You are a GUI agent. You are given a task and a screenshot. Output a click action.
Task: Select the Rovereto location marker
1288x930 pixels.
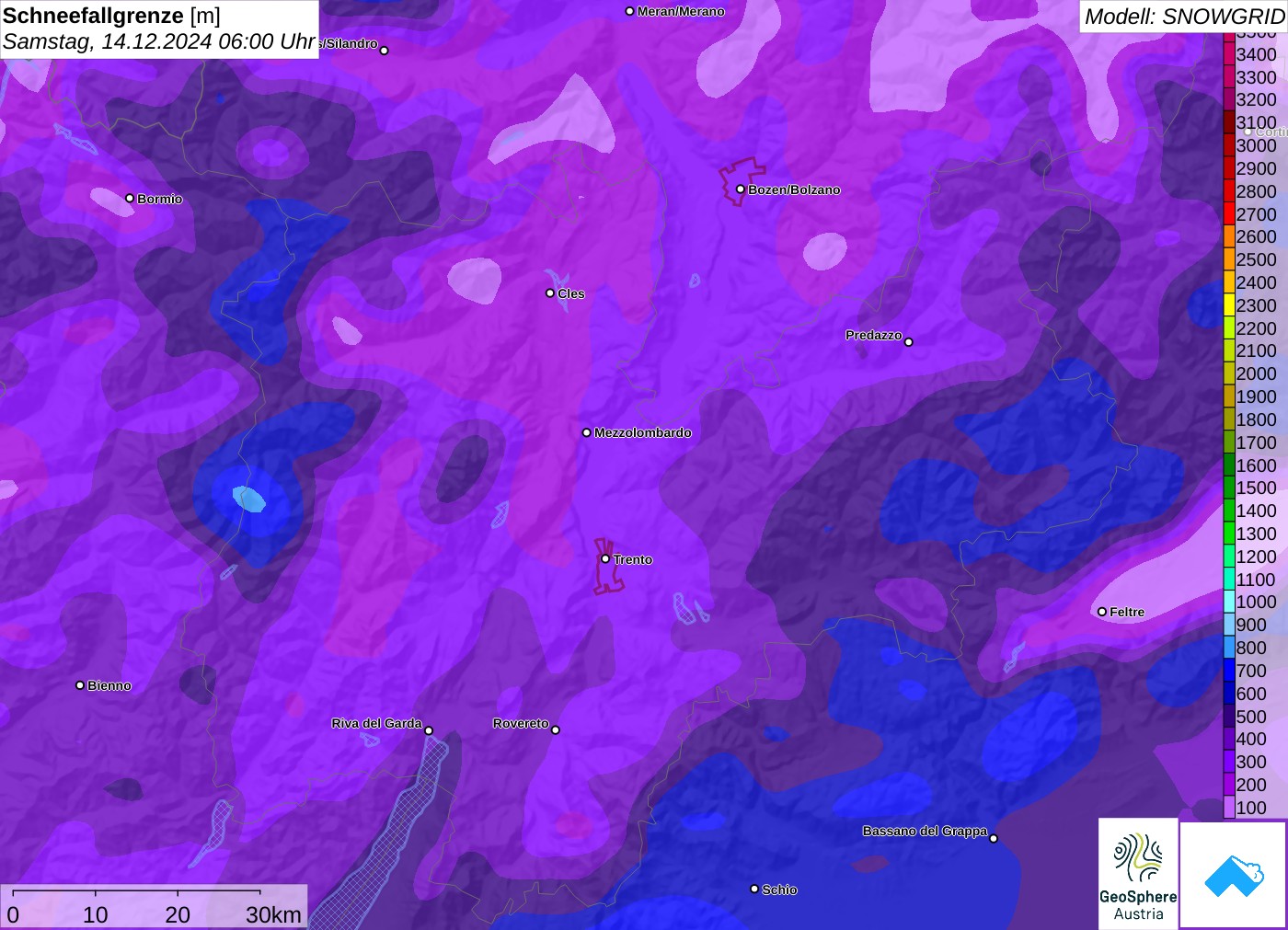pyautogui.click(x=556, y=729)
